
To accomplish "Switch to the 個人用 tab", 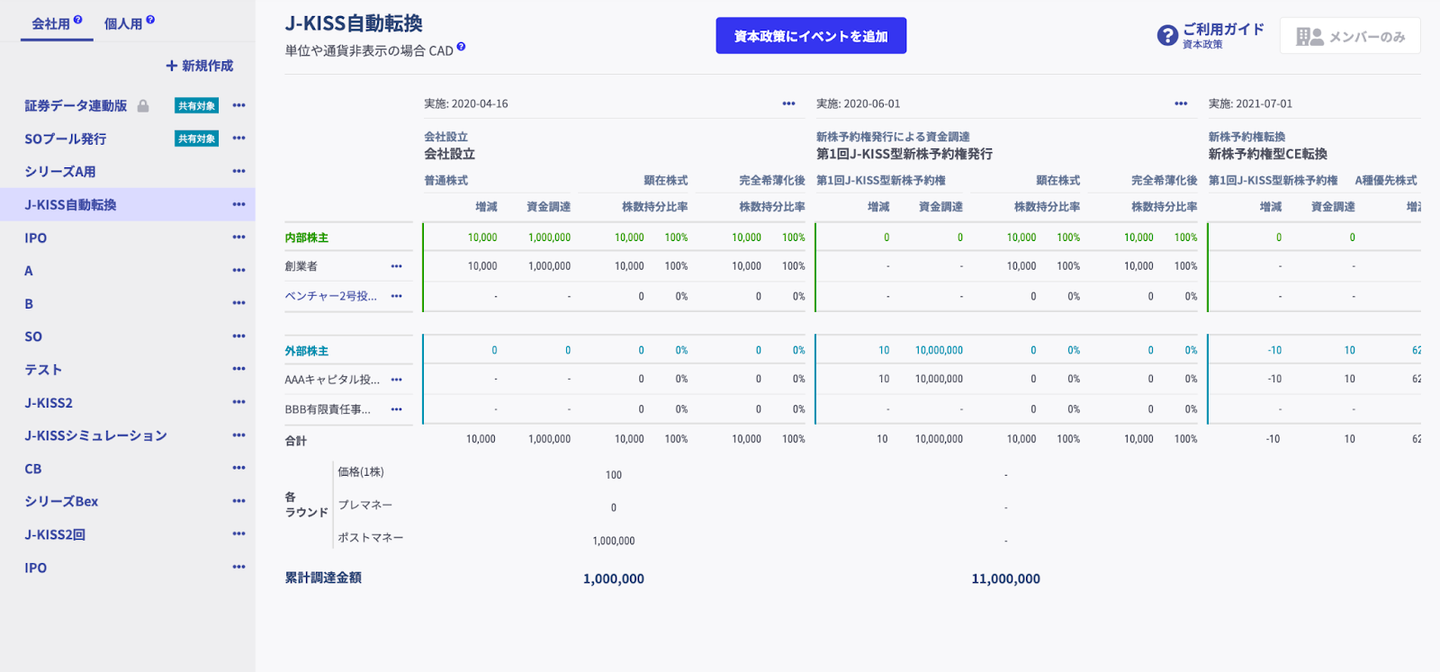I will 122,23.
